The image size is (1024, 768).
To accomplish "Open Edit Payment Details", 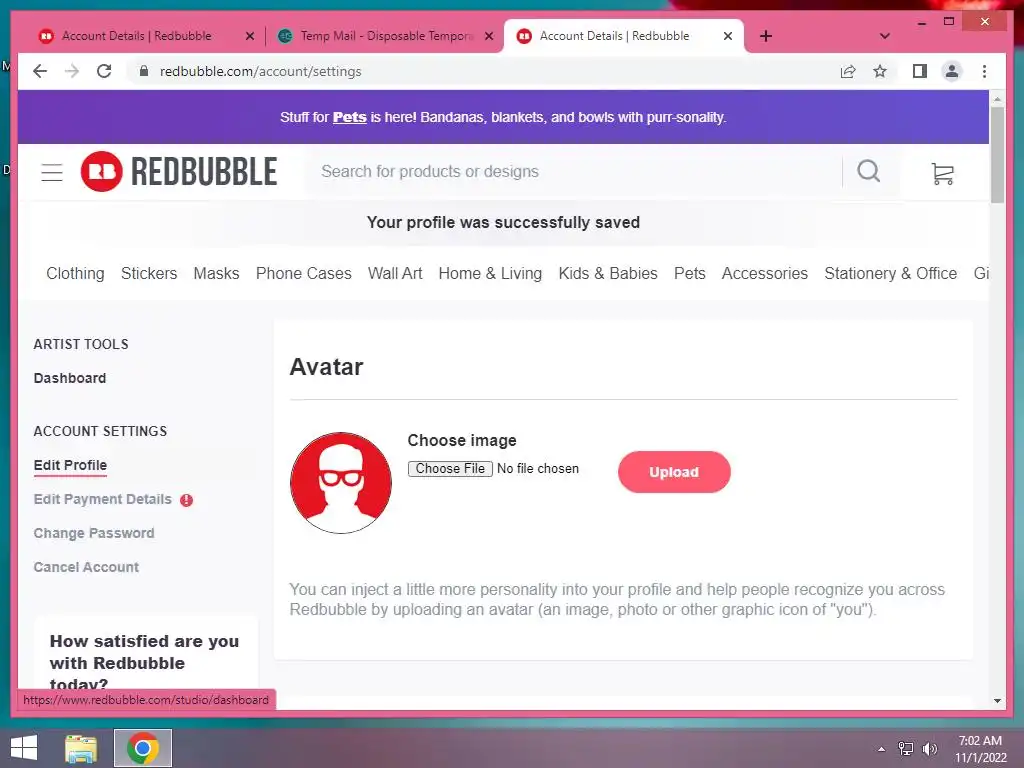I will click(103, 500).
